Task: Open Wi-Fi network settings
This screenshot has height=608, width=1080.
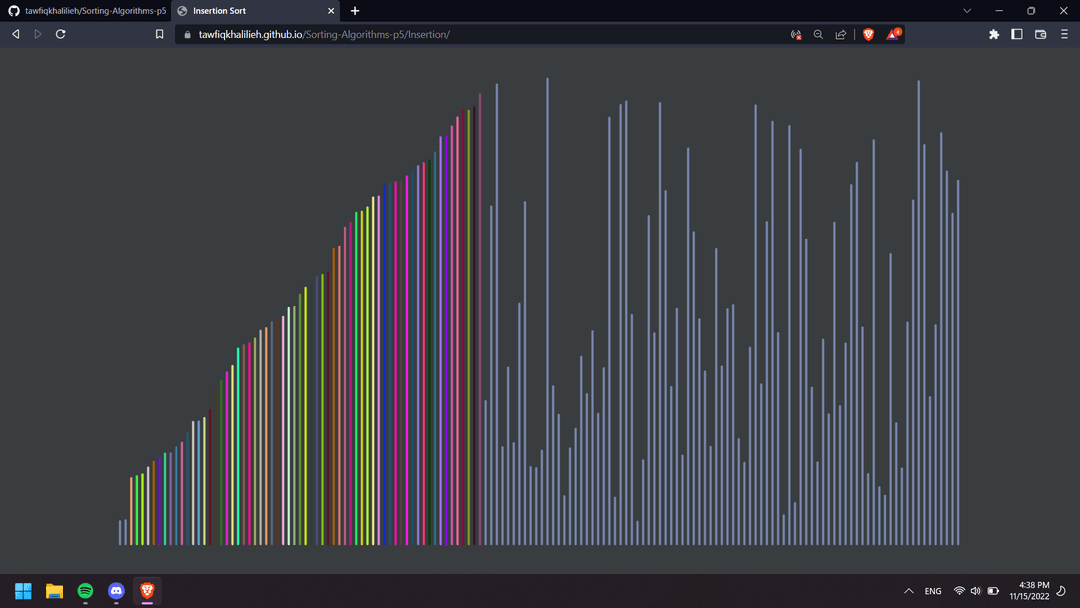Action: [x=959, y=591]
